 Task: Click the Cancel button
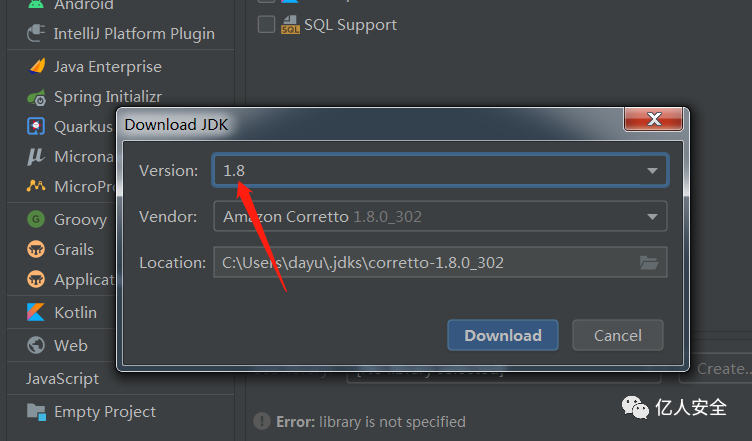click(618, 335)
